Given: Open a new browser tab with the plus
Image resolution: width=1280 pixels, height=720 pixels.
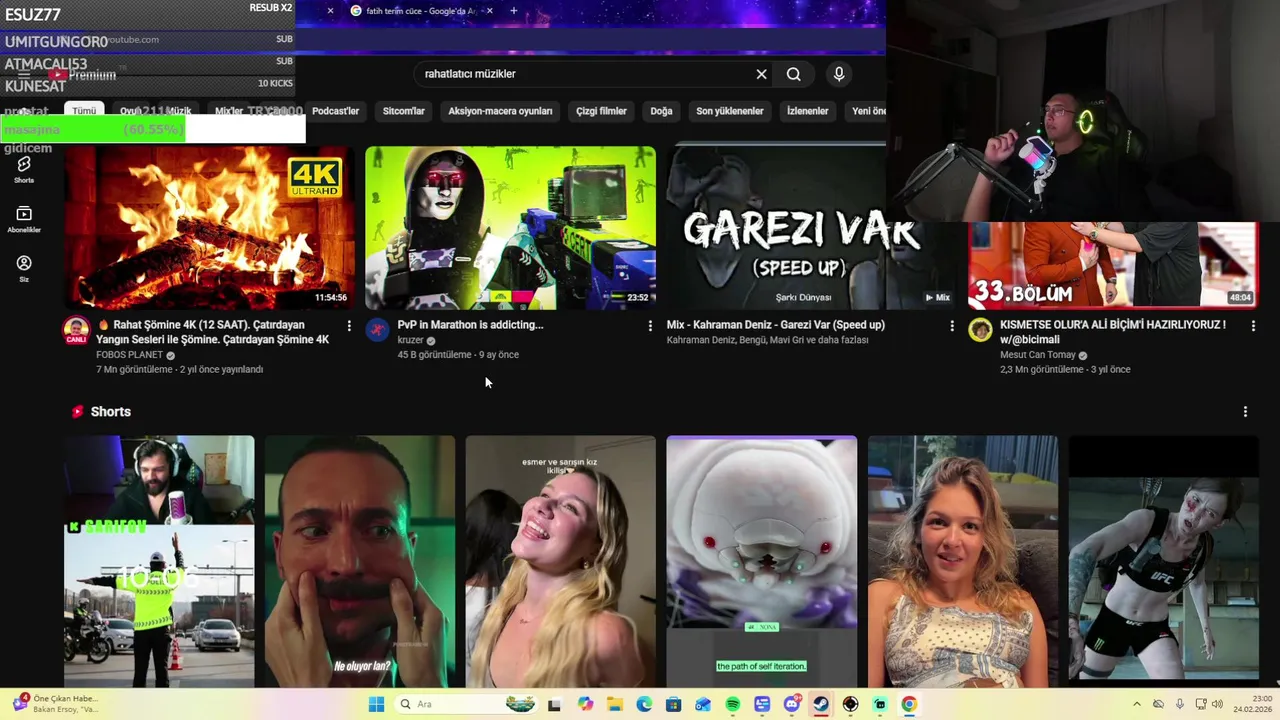Looking at the screenshot, I should (x=513, y=11).
